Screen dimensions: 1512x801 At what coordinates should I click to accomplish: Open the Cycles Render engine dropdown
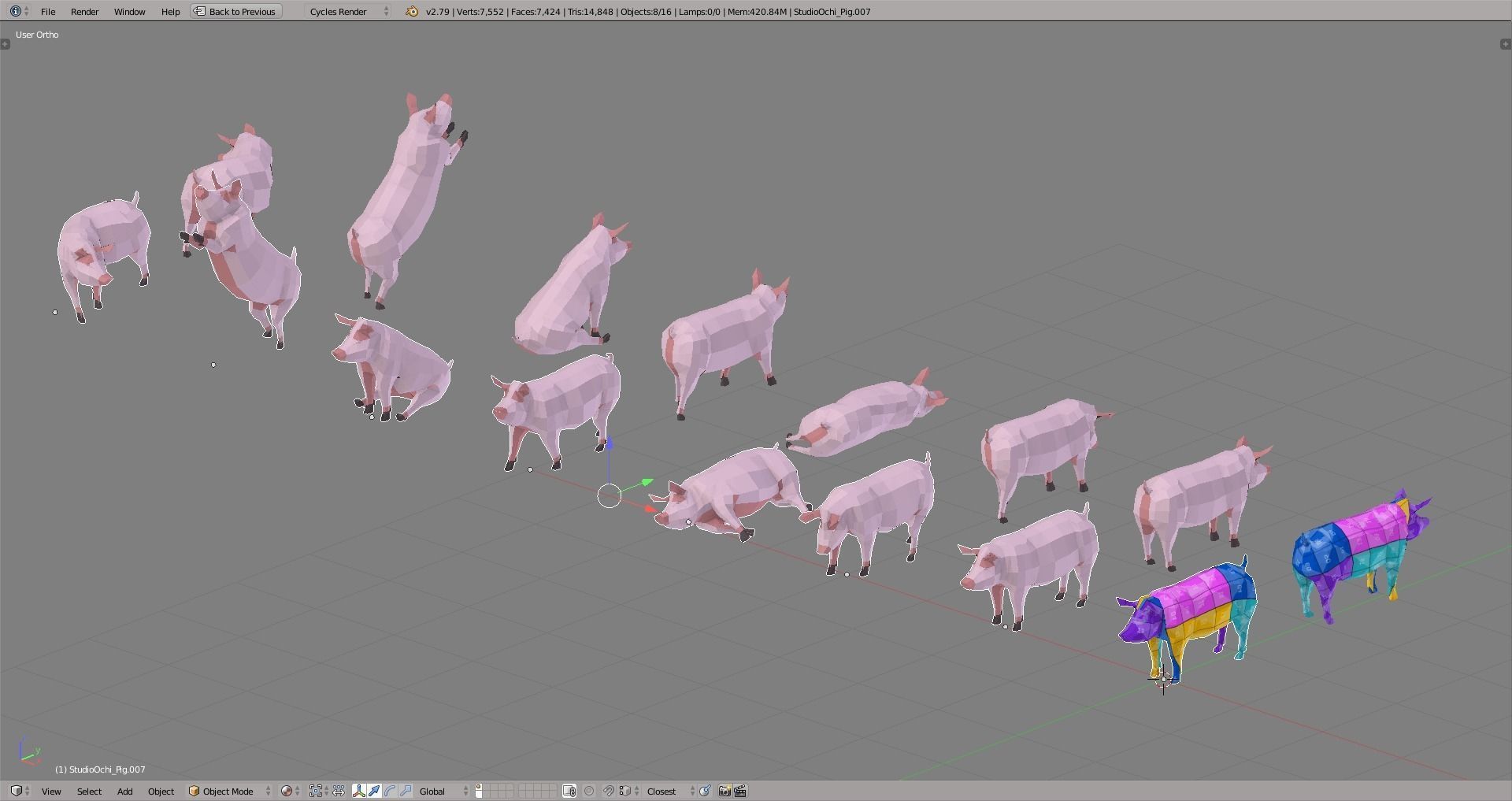(348, 11)
